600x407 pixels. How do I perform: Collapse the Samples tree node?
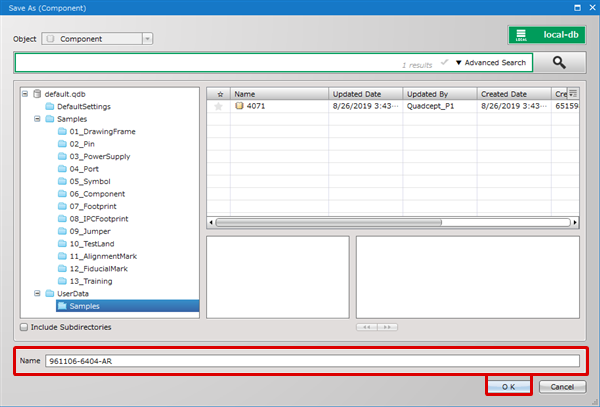37,119
